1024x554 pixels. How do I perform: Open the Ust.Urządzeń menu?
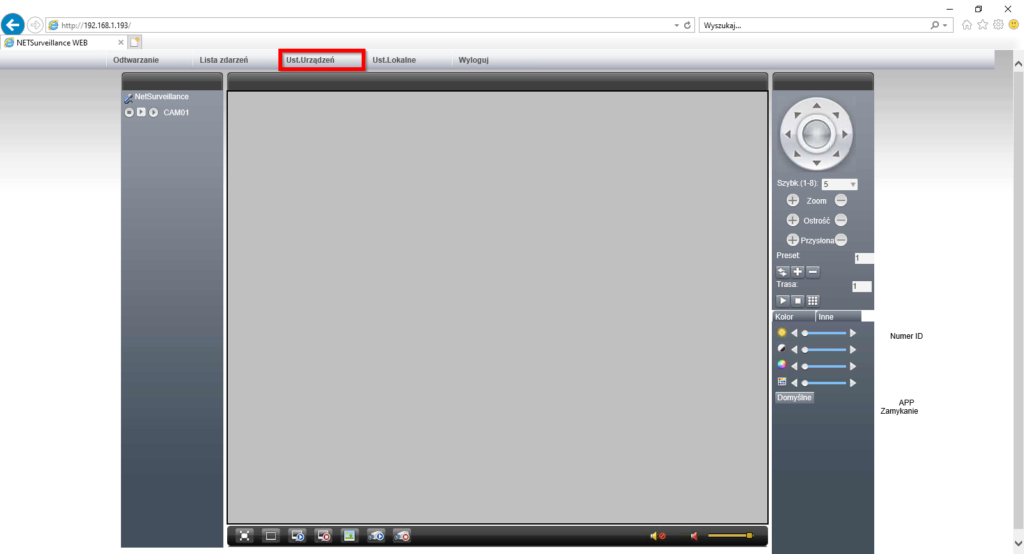point(322,60)
